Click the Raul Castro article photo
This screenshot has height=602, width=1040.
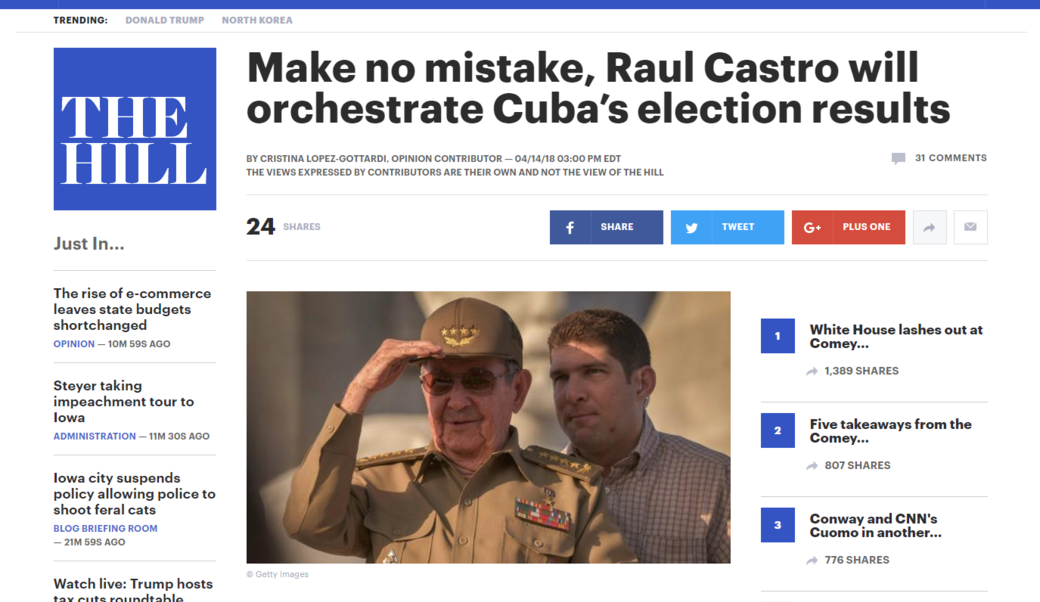click(488, 428)
